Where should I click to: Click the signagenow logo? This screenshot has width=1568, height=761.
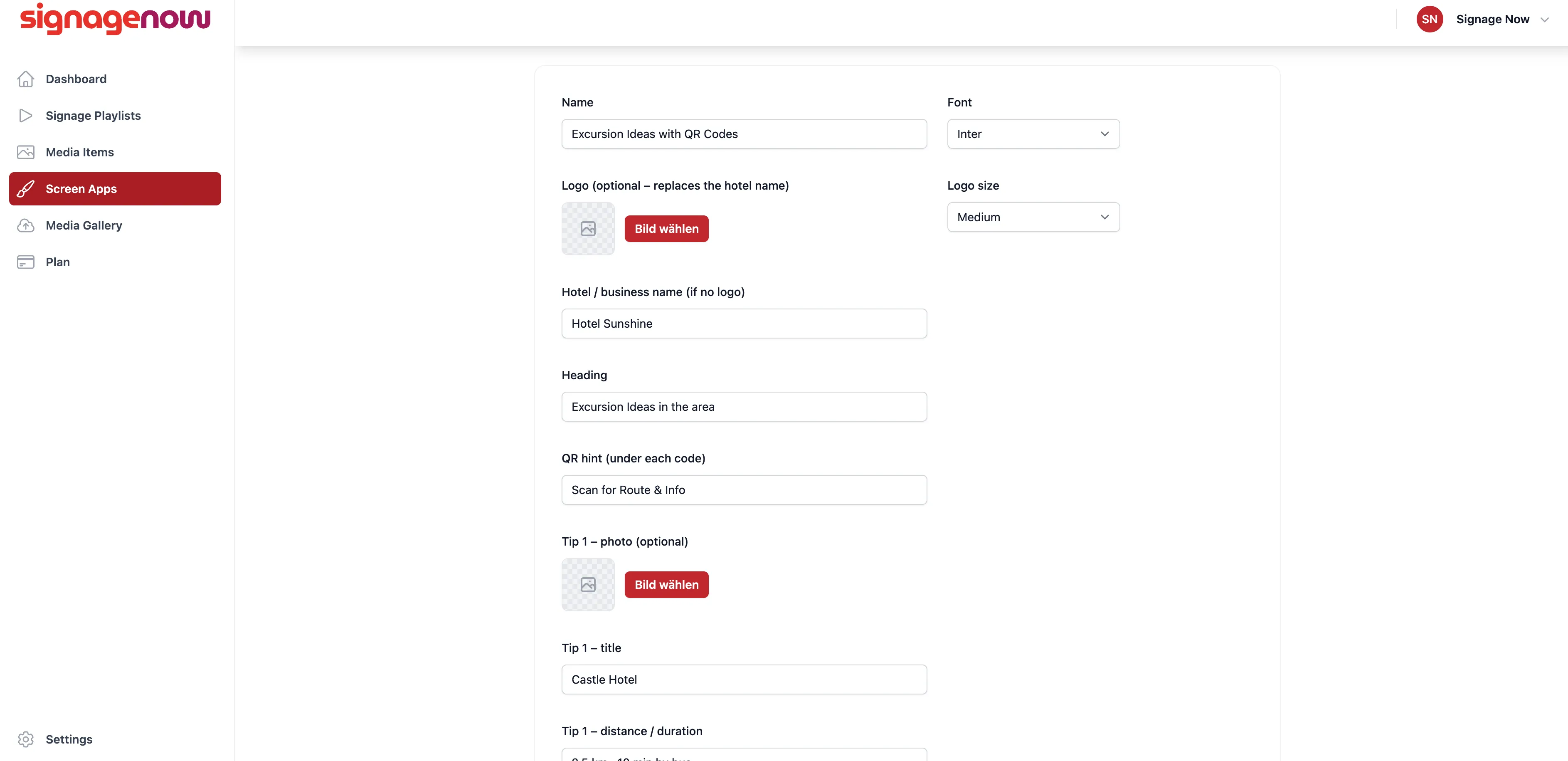[x=115, y=18]
